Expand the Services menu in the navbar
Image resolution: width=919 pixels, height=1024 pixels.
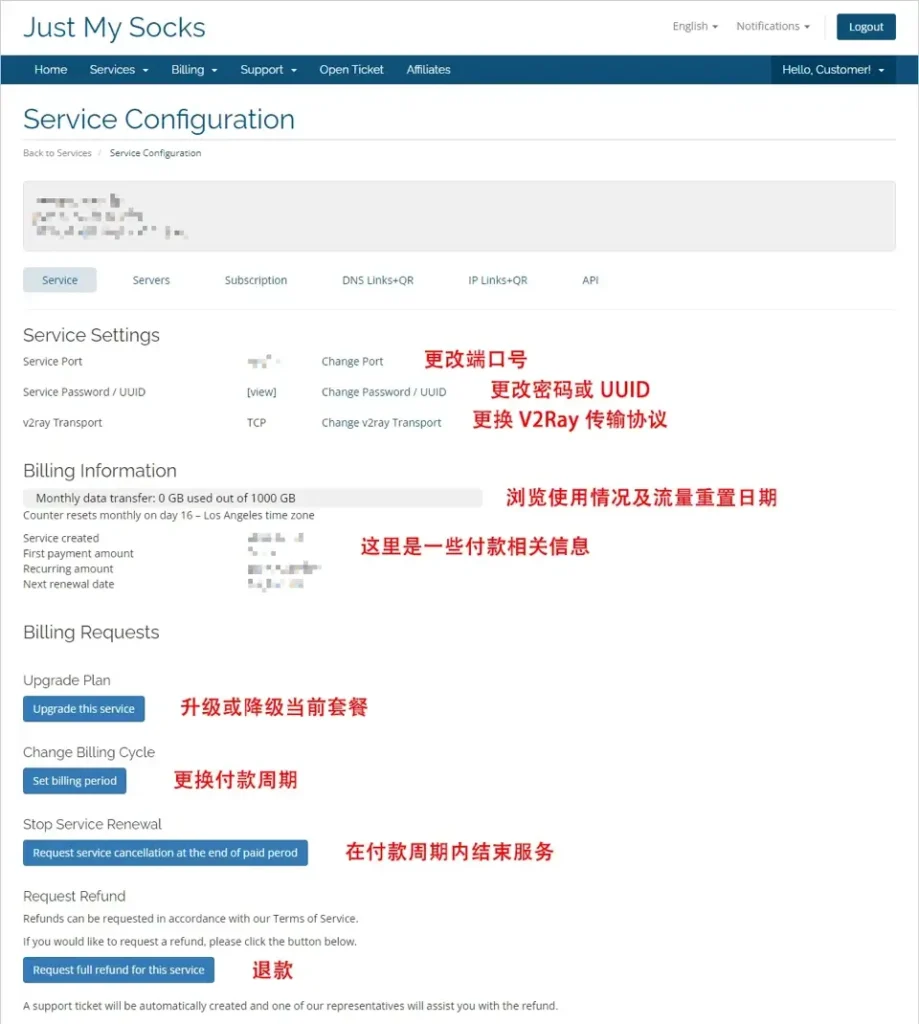[118, 69]
